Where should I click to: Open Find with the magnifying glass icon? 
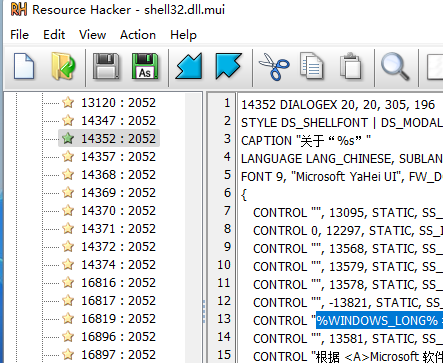[395, 66]
